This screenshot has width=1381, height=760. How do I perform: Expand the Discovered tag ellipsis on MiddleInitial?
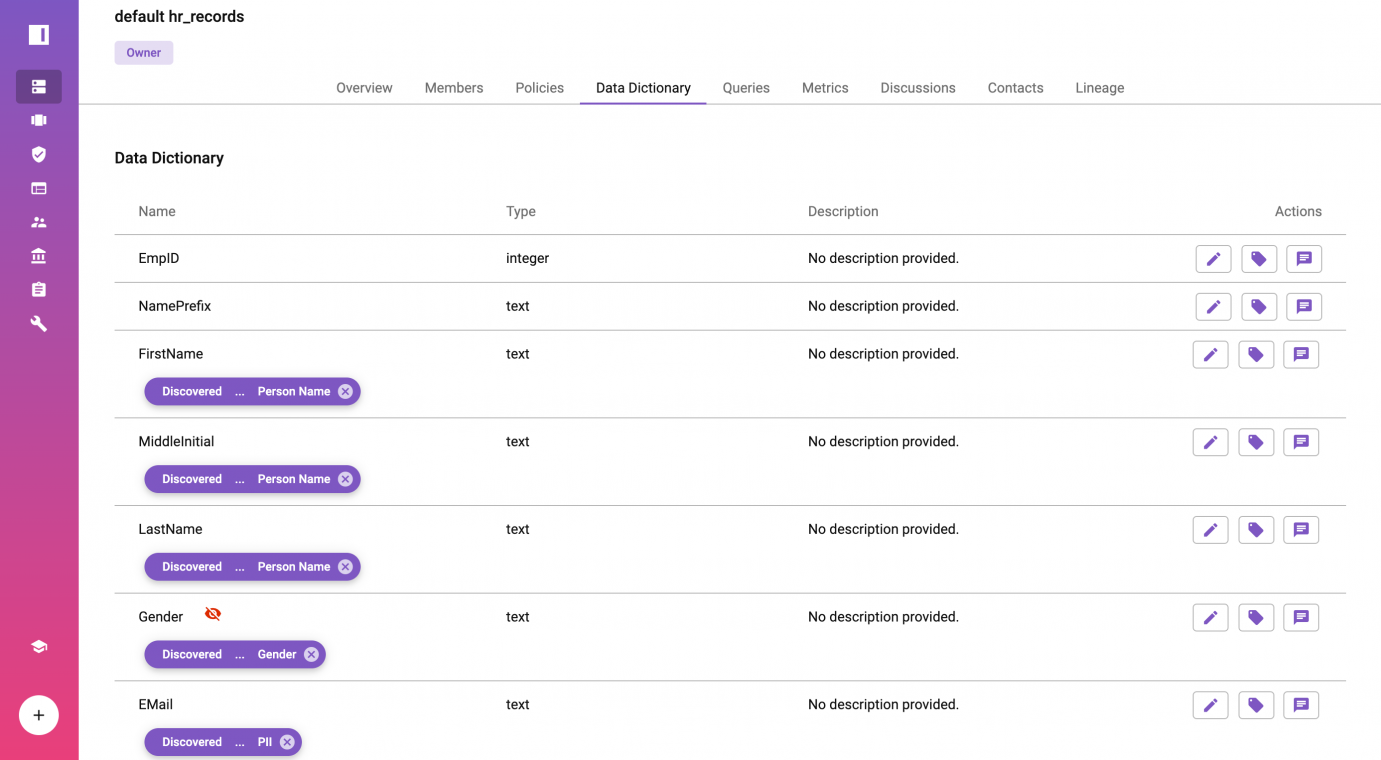pos(240,480)
